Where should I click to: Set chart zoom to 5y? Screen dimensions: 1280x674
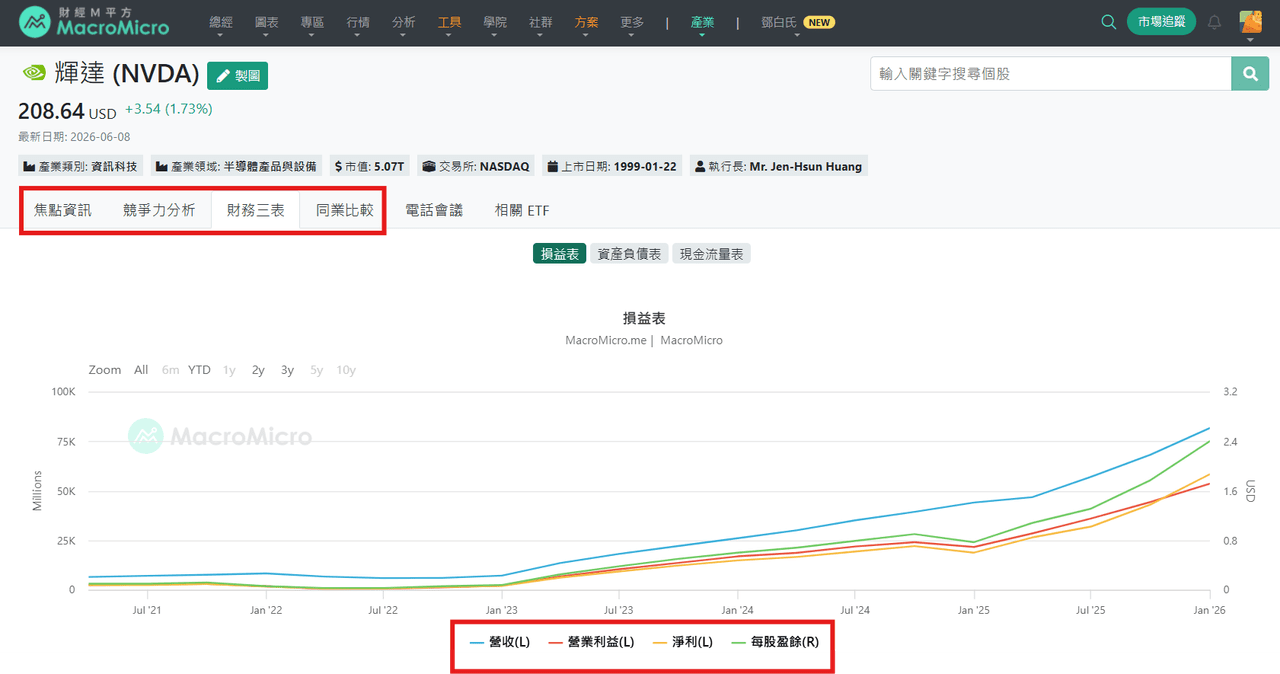pos(316,370)
